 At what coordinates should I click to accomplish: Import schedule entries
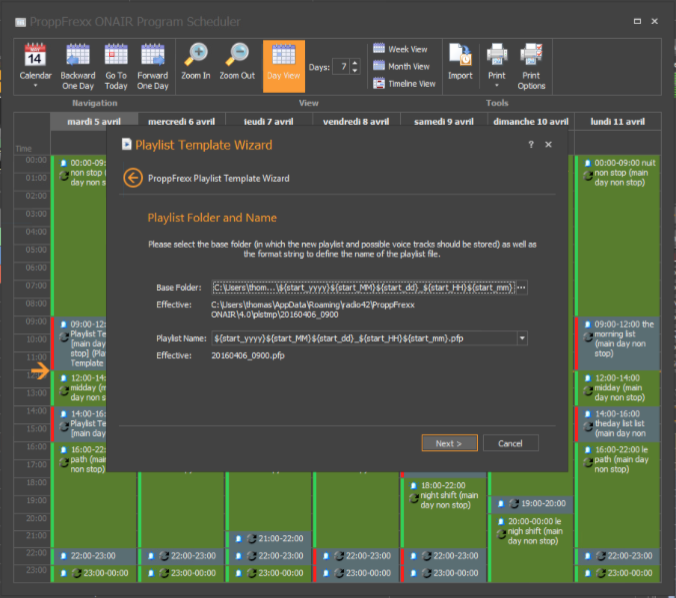(460, 62)
